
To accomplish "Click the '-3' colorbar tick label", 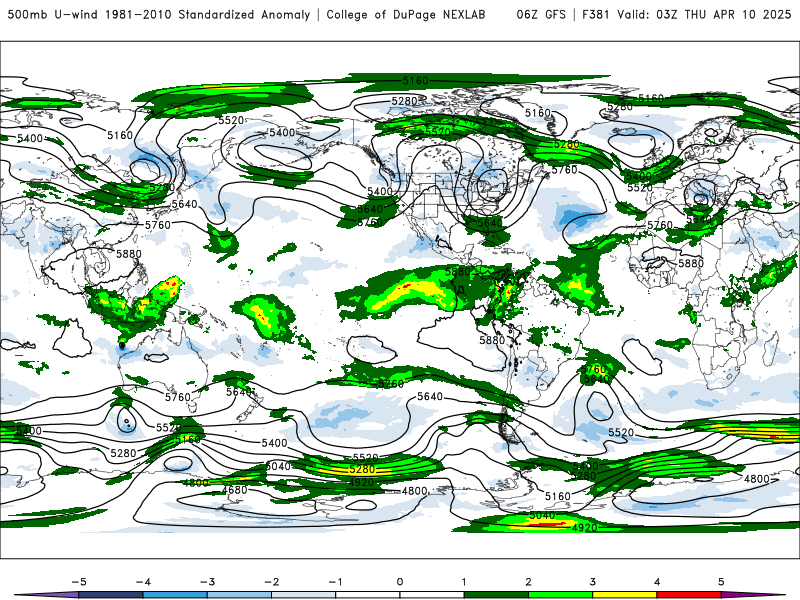I will 207,582.
